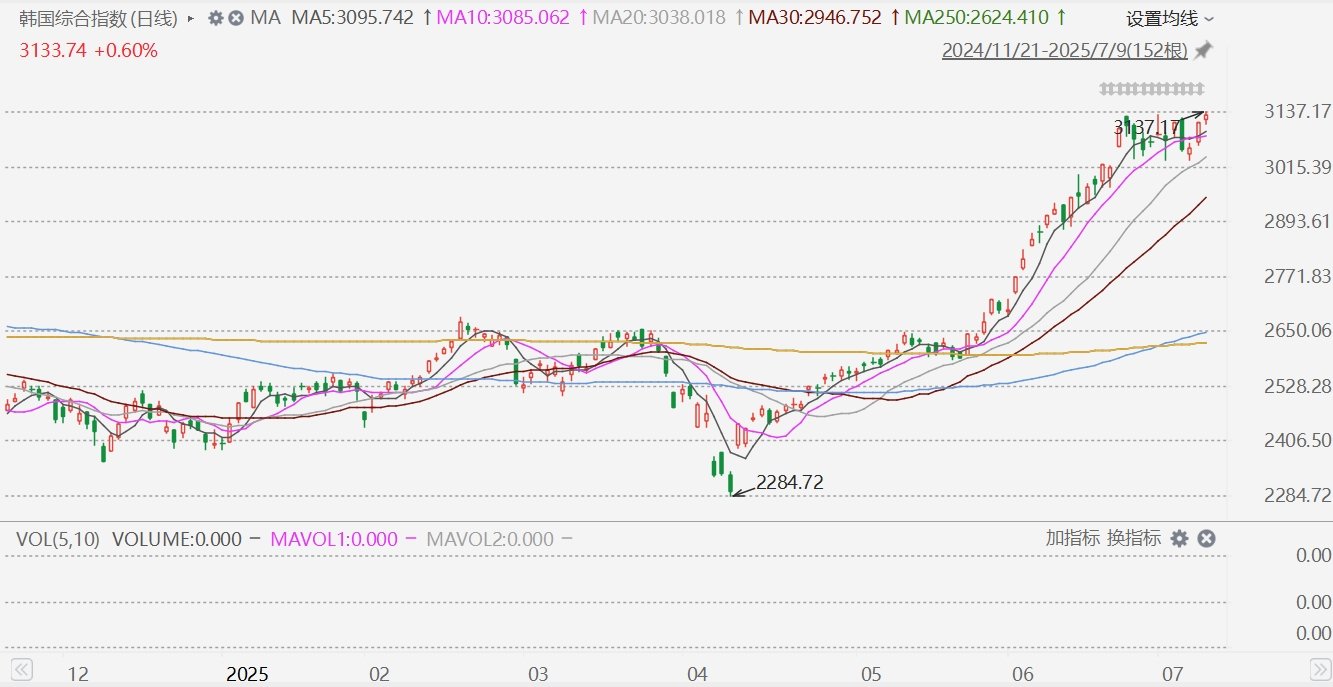Viewport: 1333px width, 687px height.
Task: Click the MA indicator name label
Action: pyautogui.click(x=265, y=18)
